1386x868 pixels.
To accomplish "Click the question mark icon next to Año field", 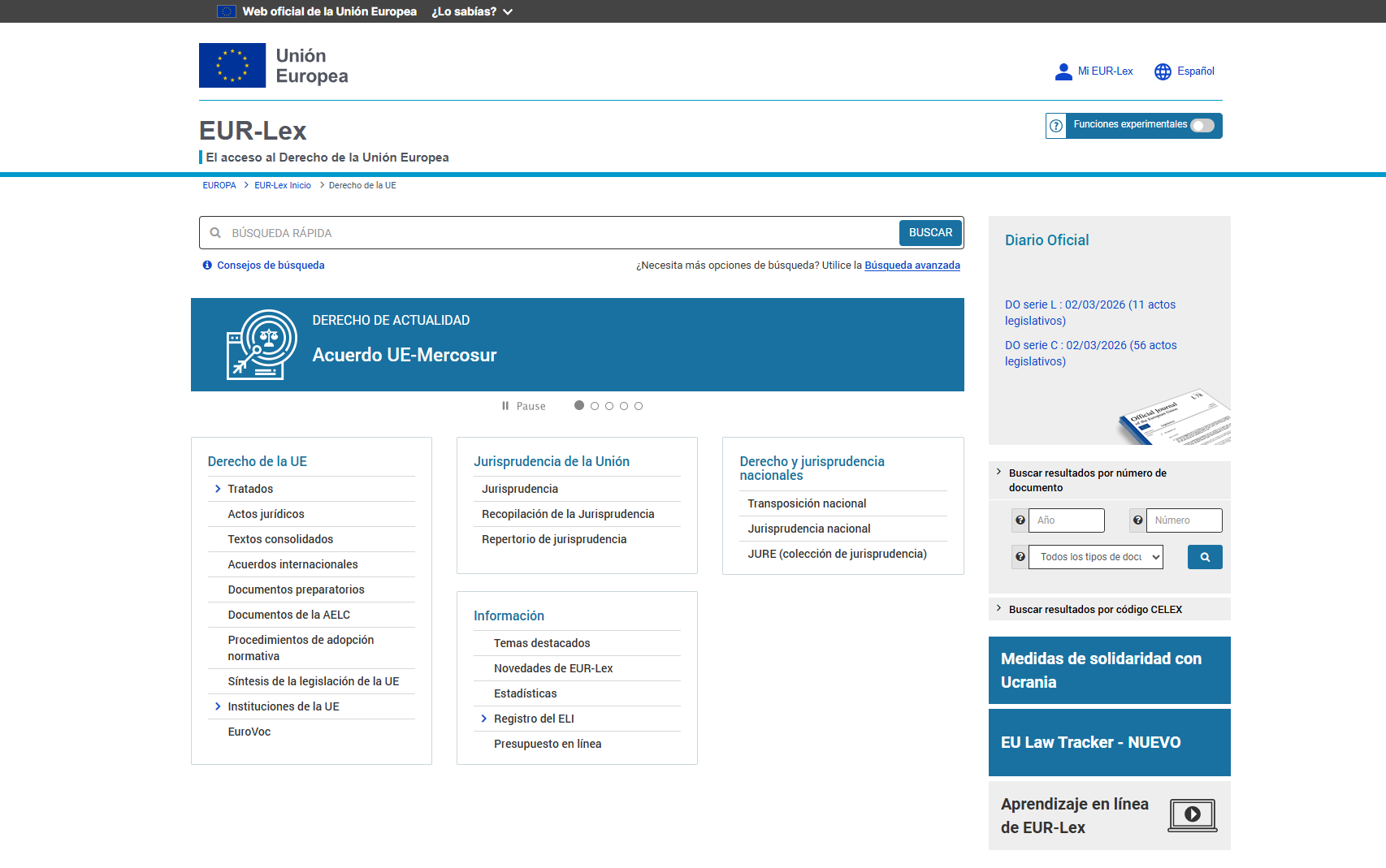I will click(1020, 520).
